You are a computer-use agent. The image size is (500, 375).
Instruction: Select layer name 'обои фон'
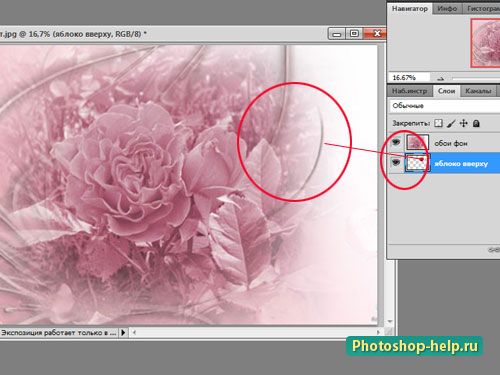[451, 144]
